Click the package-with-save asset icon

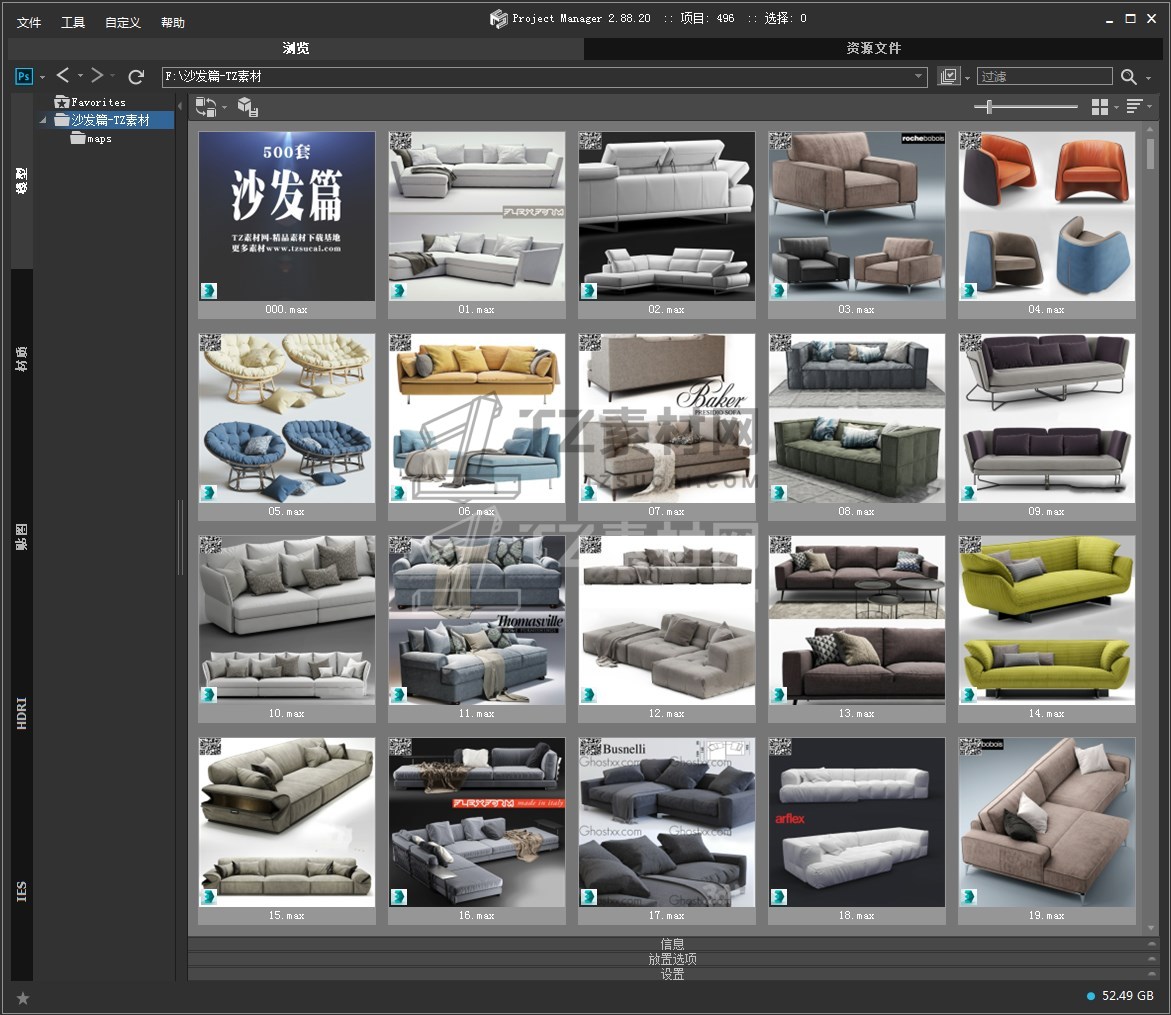247,106
